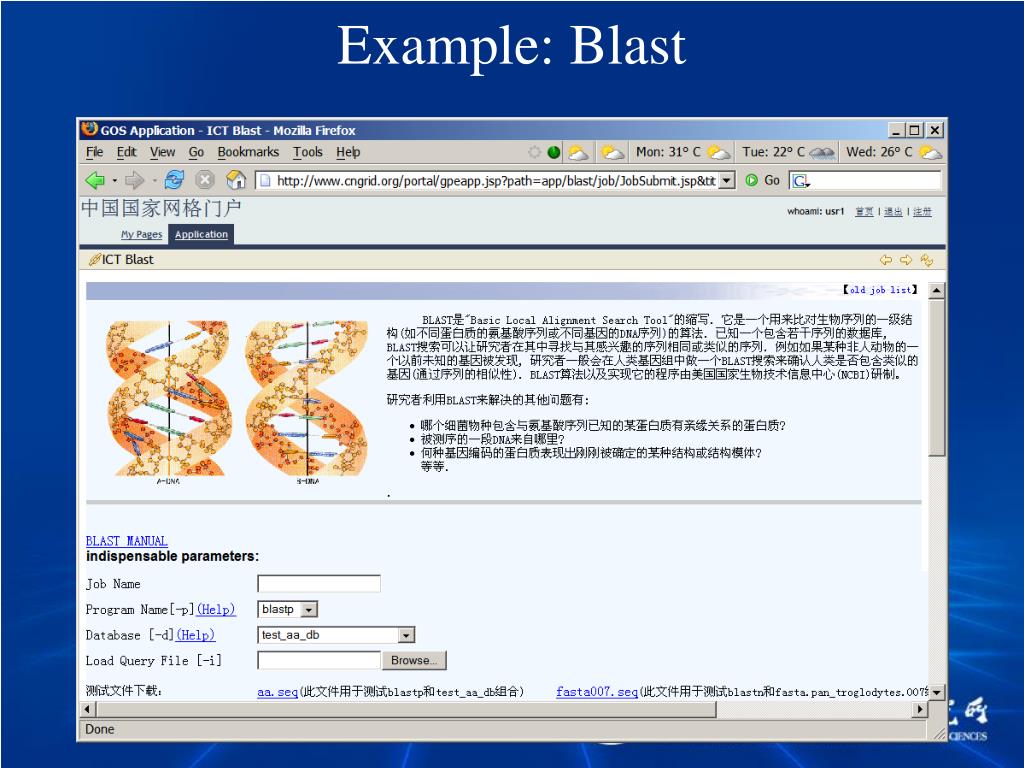Click the current weather cloud-sun icon
1024x768 pixels.
click(579, 153)
